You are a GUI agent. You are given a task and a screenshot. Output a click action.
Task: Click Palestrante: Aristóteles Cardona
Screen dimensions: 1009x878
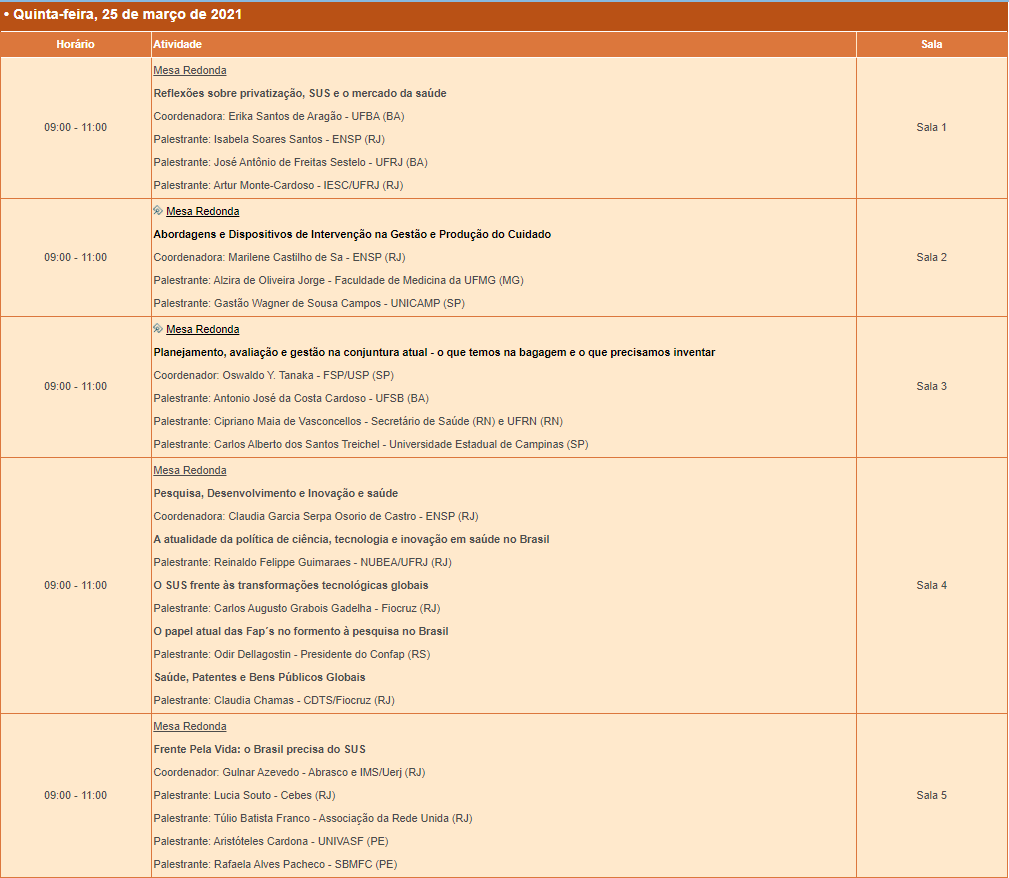click(271, 841)
